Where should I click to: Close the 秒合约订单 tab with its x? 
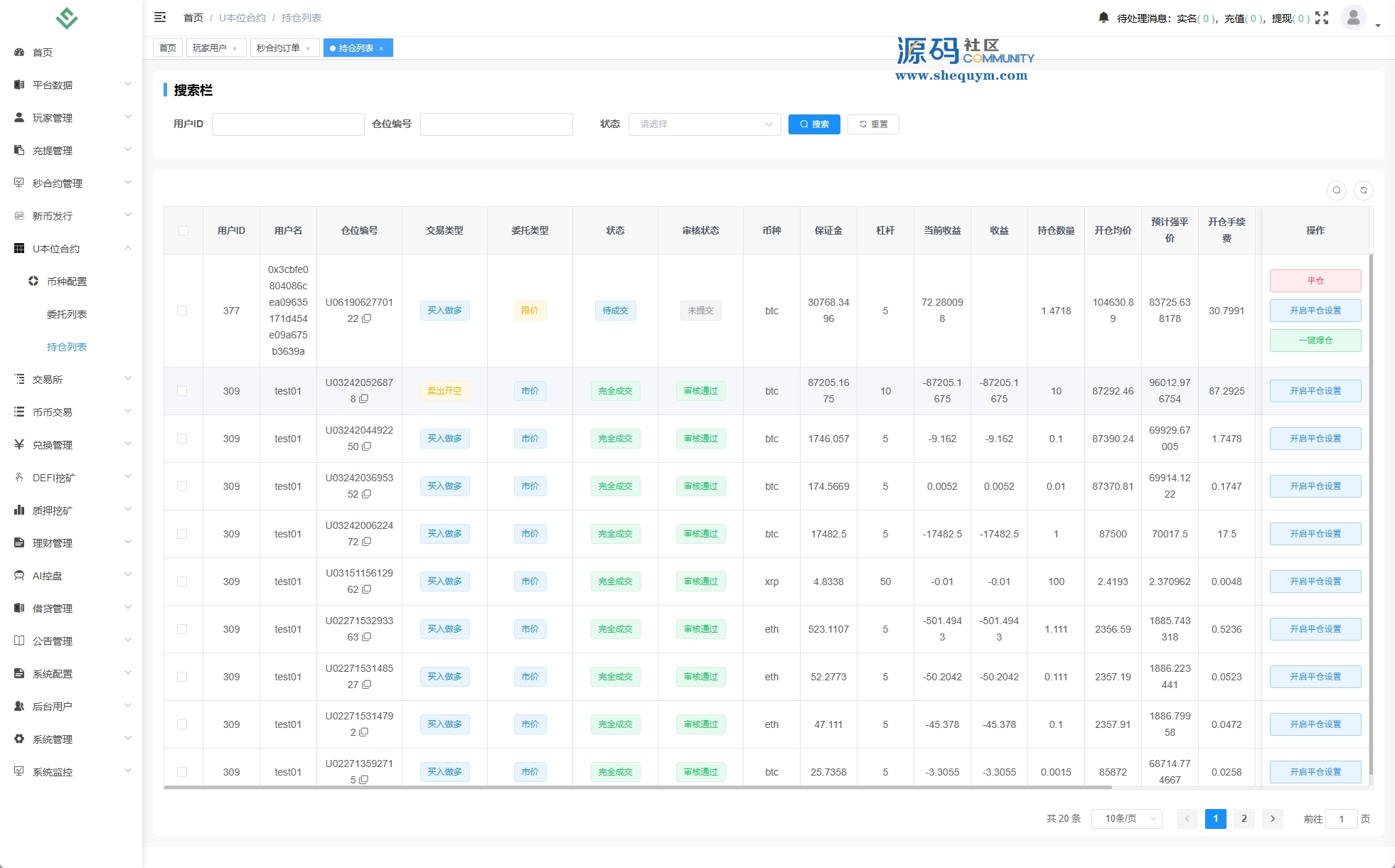[x=308, y=48]
